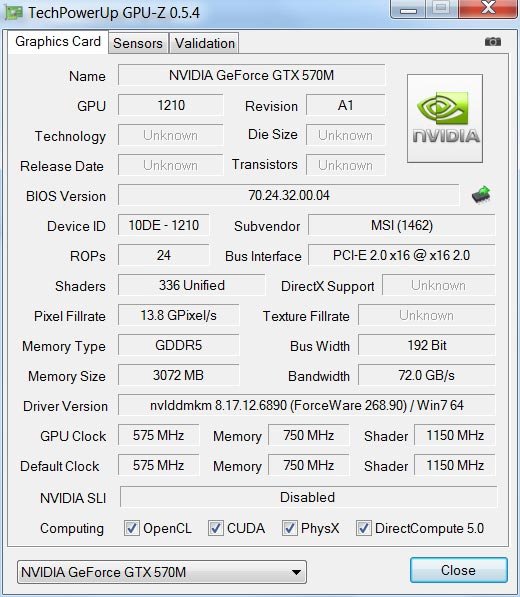This screenshot has height=597, width=520.
Task: Select the Graphics Card tab
Action: tap(58, 41)
